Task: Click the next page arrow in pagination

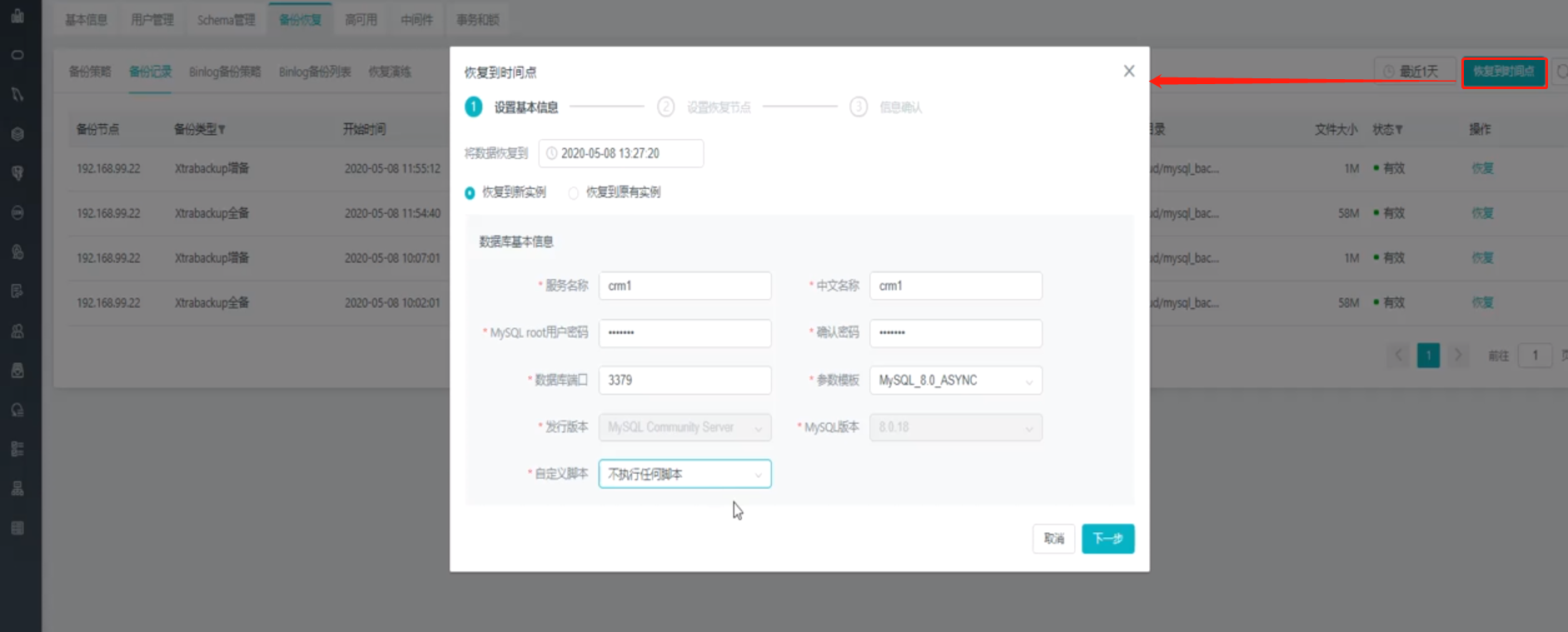Action: [x=1457, y=356]
